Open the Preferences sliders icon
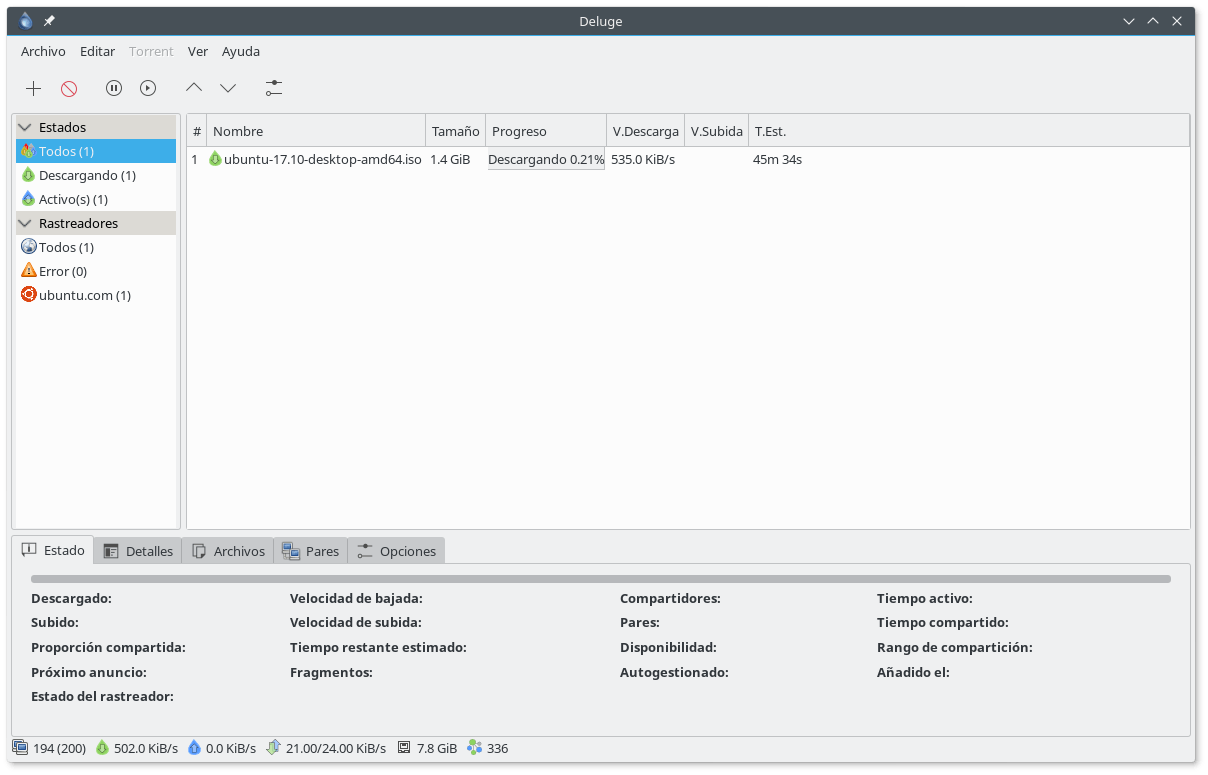The width and height of the screenshot is (1208, 775). click(x=274, y=88)
